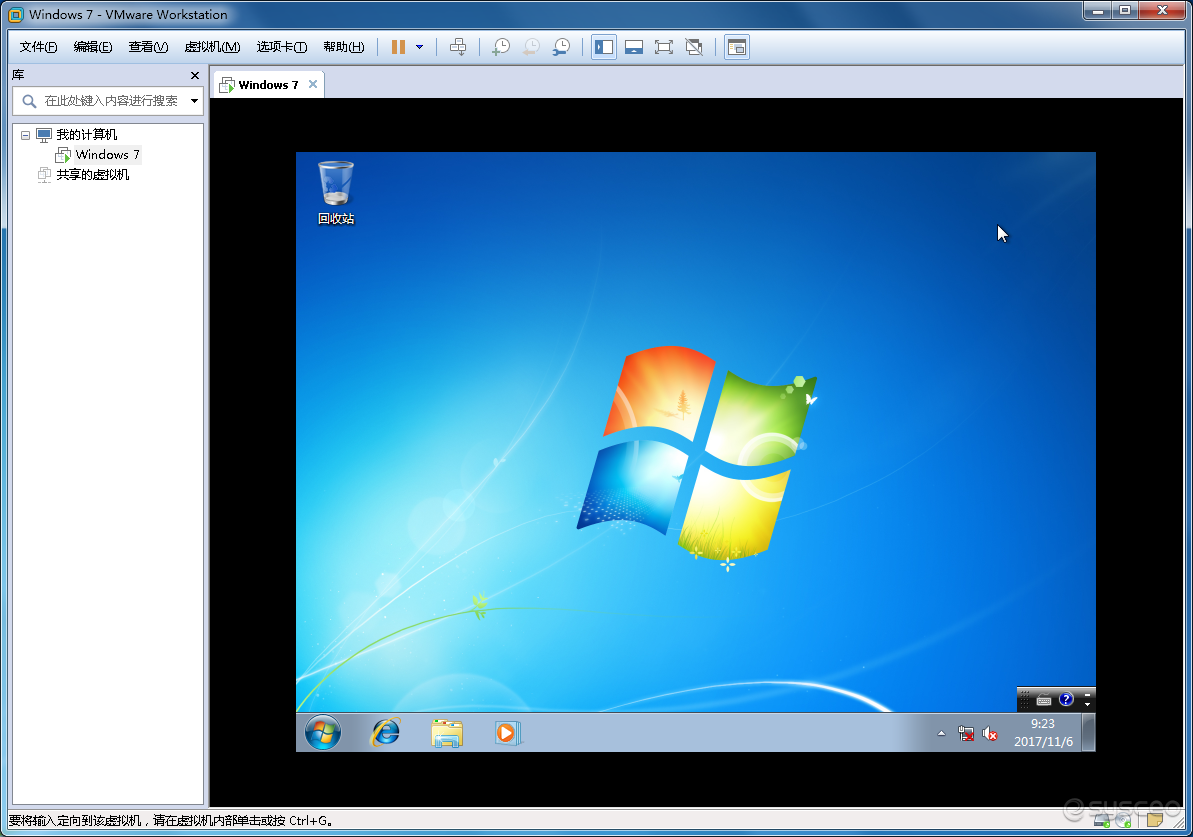Pause the virtual machine with the orange pause icon
1193x837 pixels.
point(398,47)
